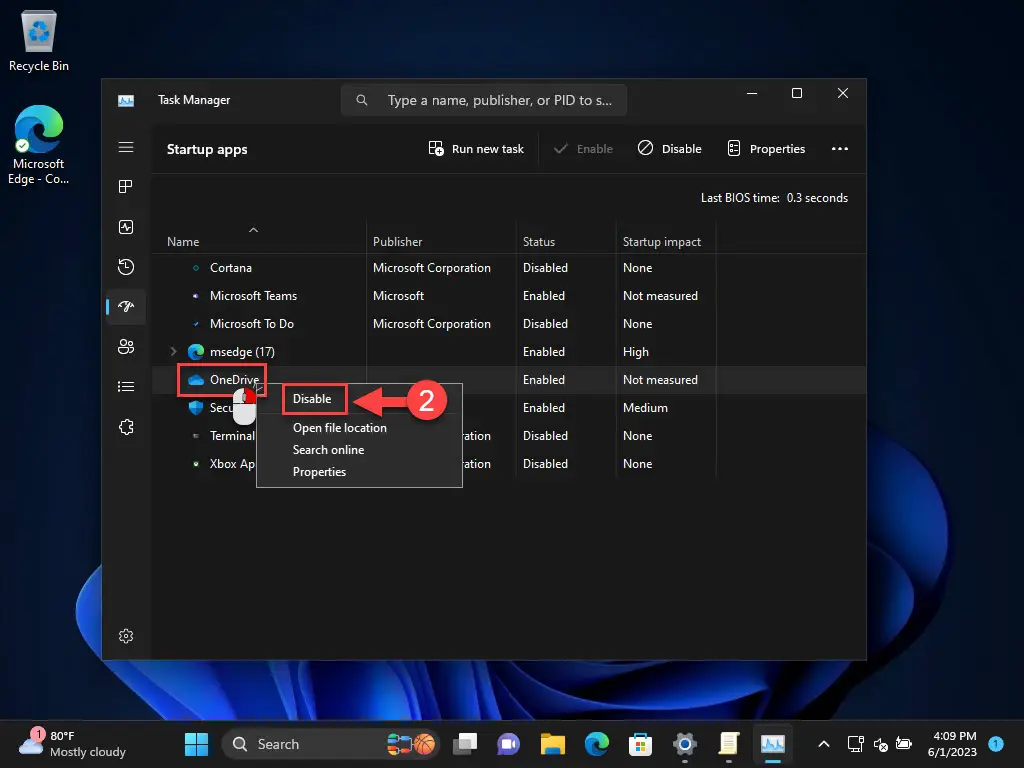Viewport: 1024px width, 768px height.
Task: Click the Run new task button label
Action: (488, 149)
